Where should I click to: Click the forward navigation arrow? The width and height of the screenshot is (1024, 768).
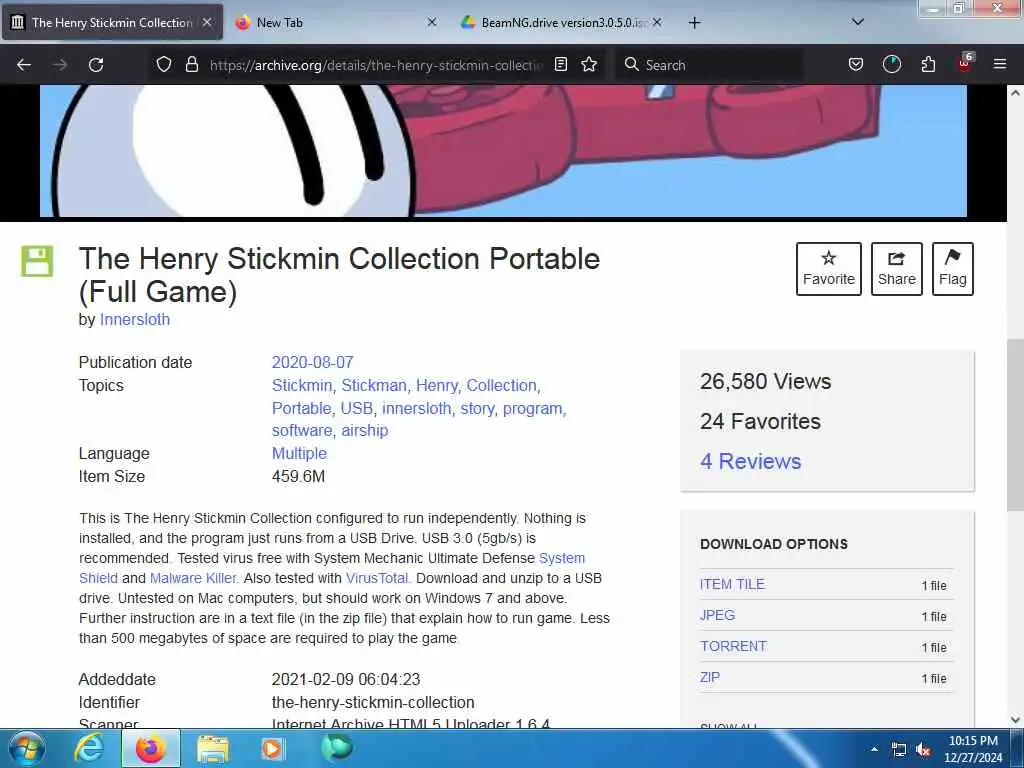click(x=59, y=65)
